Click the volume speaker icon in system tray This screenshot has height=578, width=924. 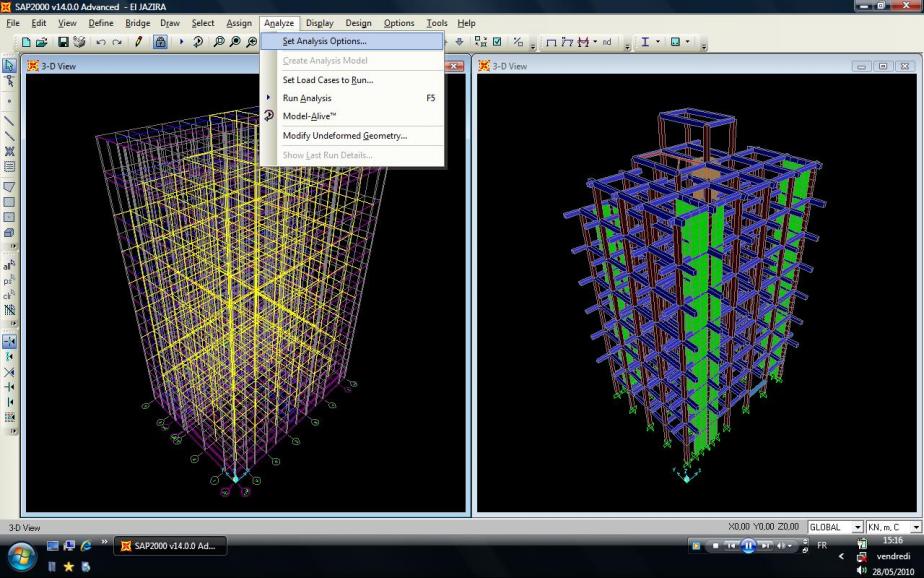tap(862, 570)
